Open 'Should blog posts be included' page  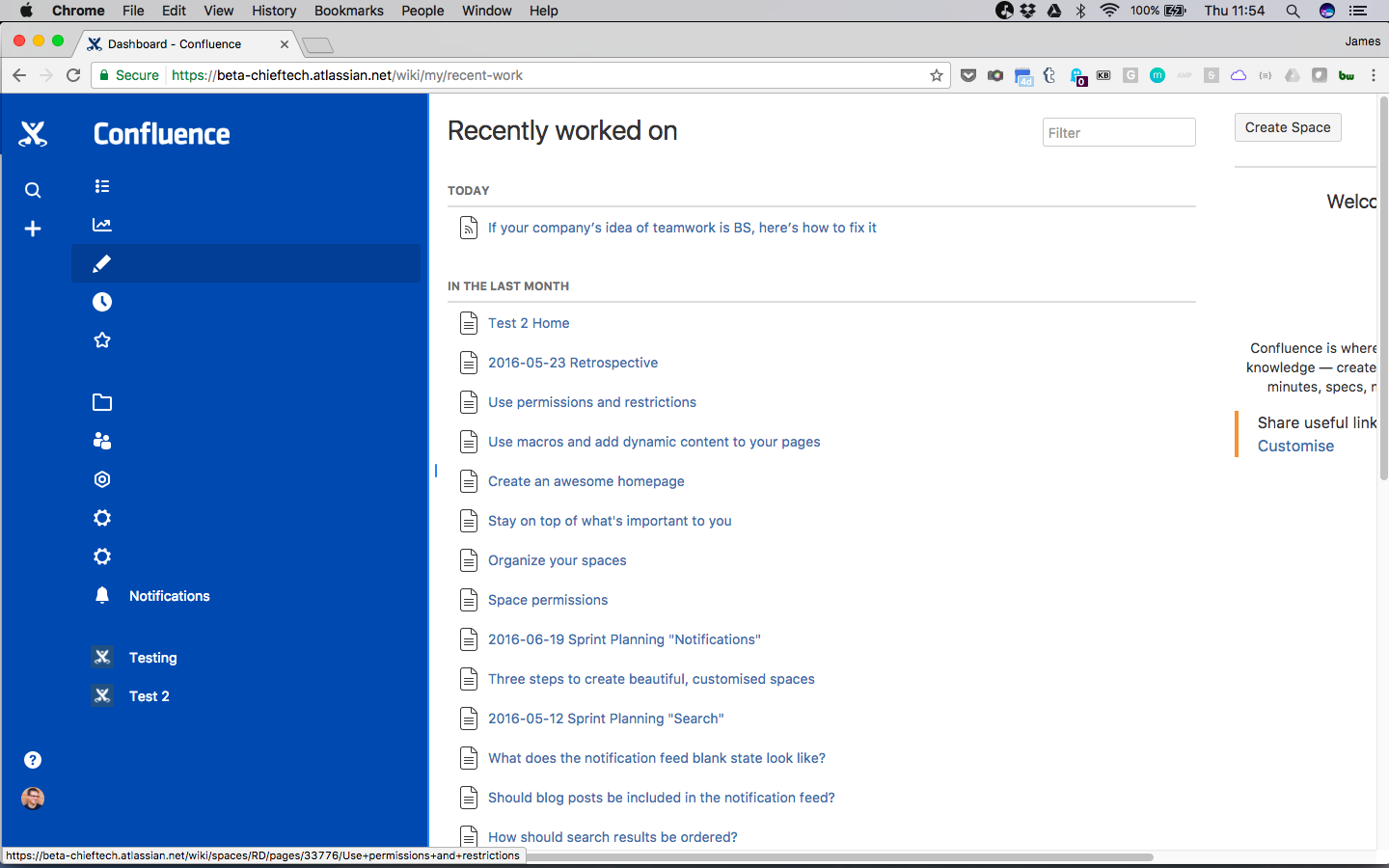click(x=662, y=798)
